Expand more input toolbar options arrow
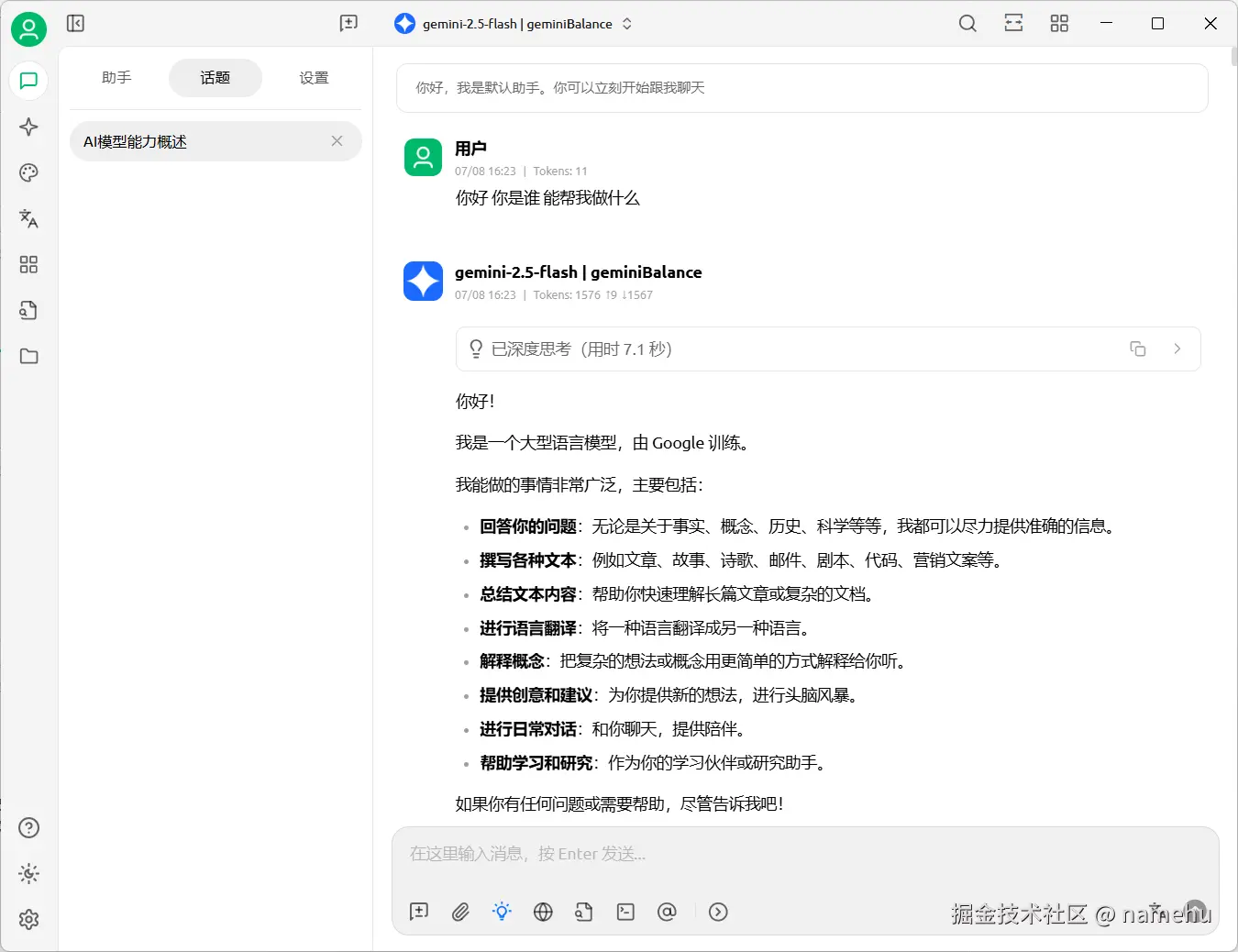The height and width of the screenshot is (952, 1238). point(718,912)
